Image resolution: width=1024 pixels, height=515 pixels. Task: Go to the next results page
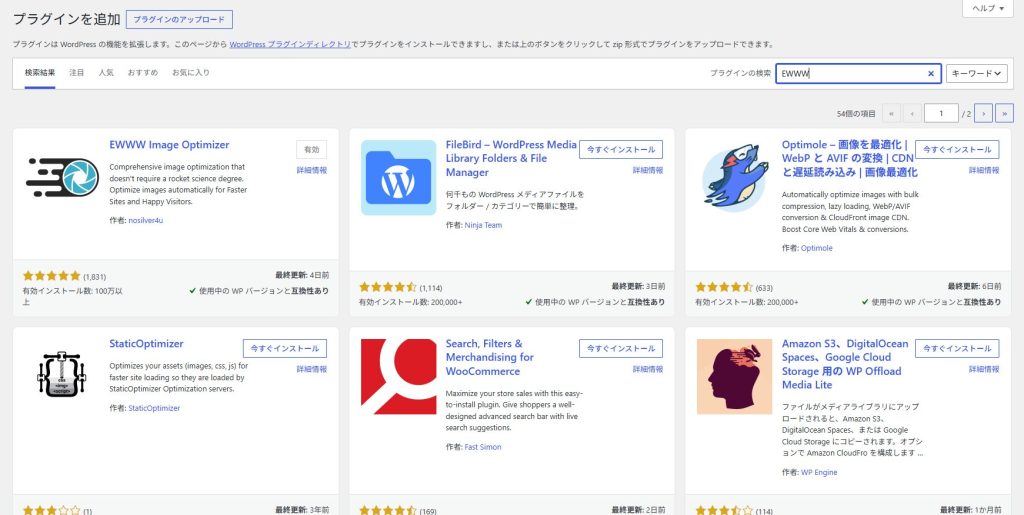click(x=983, y=114)
